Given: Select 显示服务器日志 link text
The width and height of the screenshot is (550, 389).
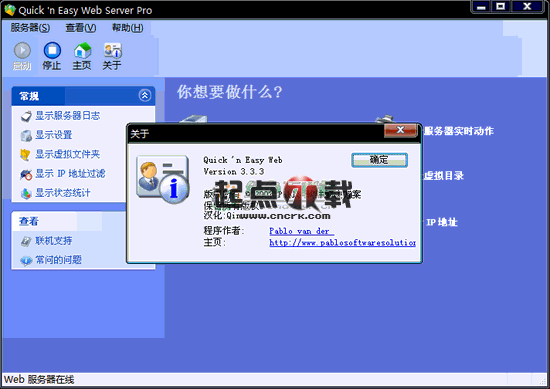Looking at the screenshot, I should (x=67, y=116).
